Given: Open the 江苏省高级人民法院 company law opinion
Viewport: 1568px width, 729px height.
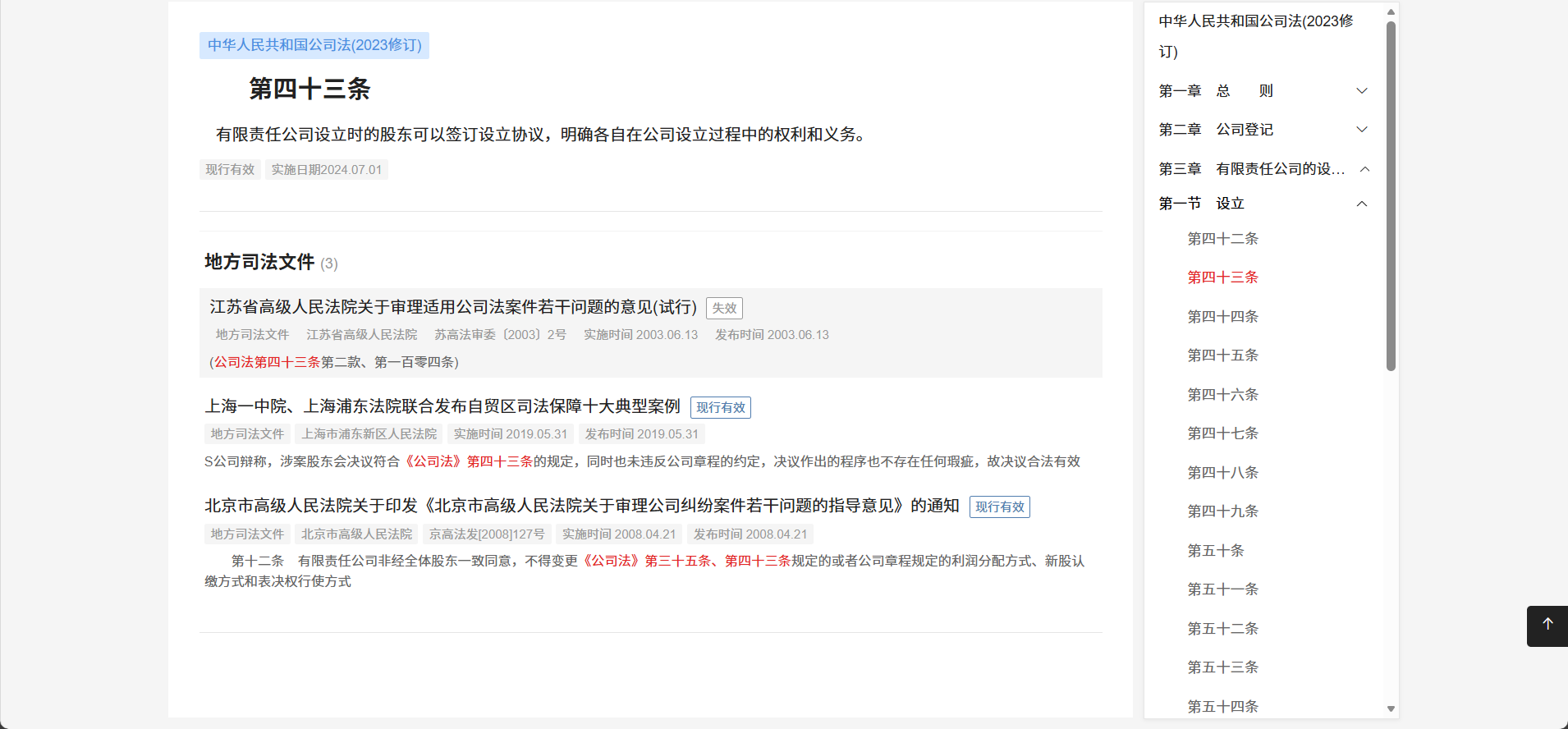Looking at the screenshot, I should click(x=453, y=307).
